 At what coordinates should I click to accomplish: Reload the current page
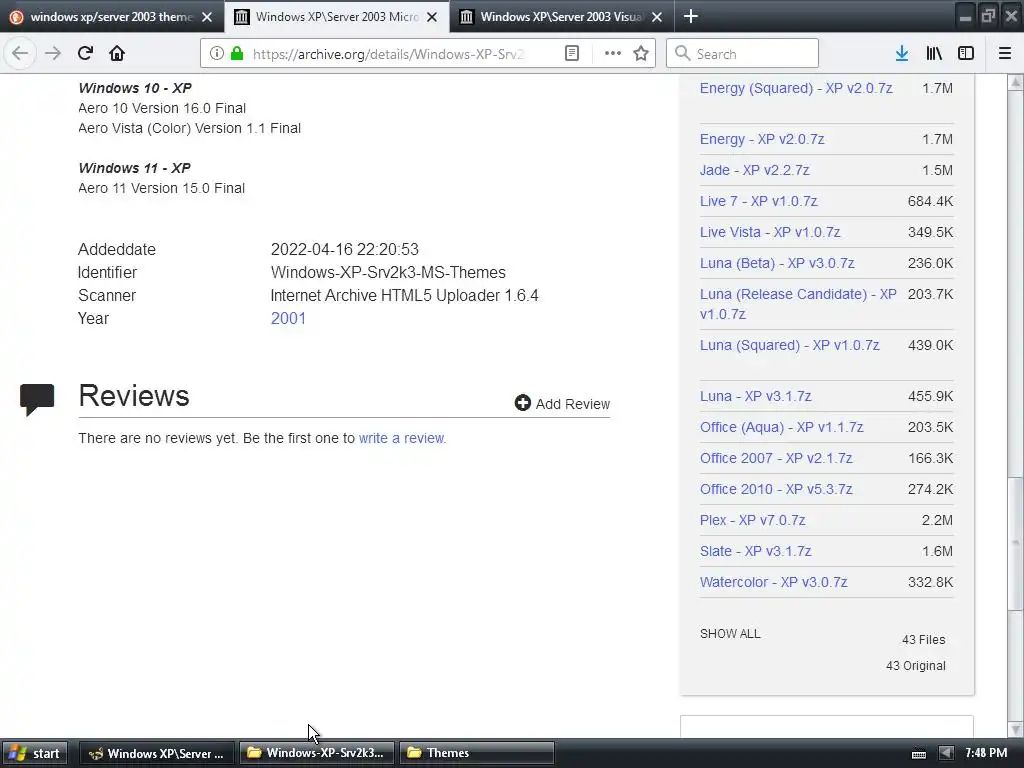(85, 54)
